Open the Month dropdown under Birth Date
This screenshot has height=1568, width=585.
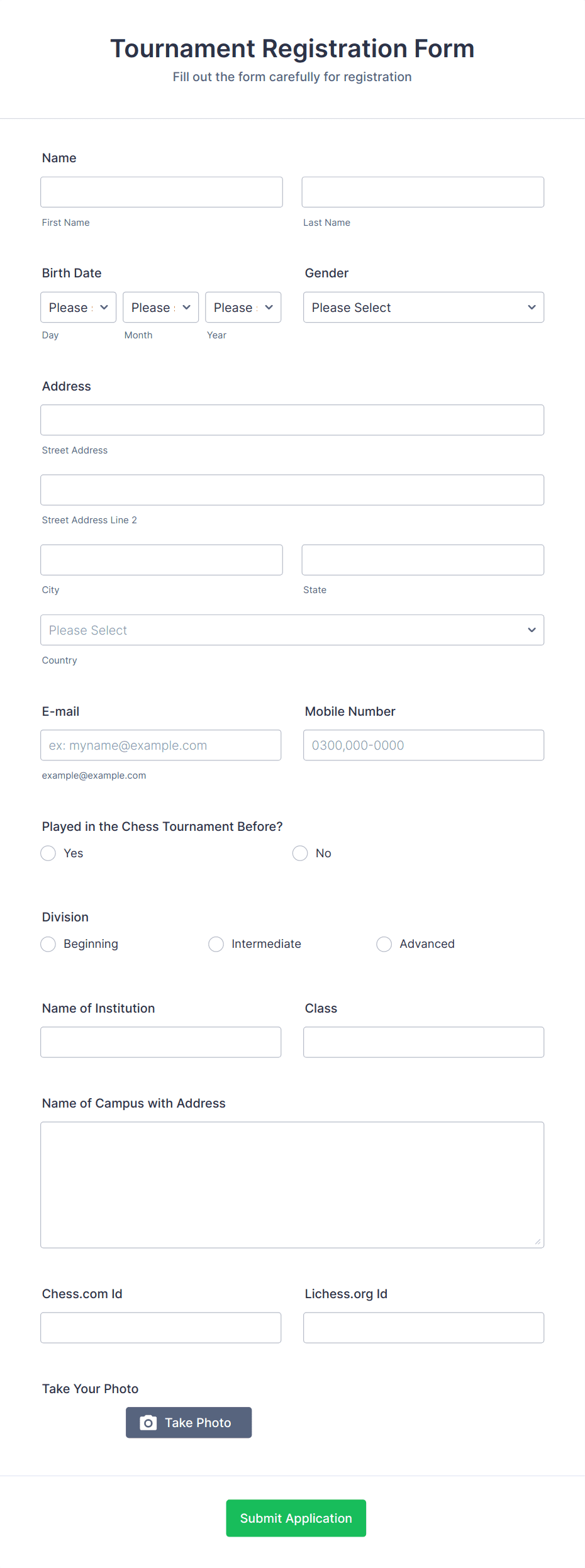(x=160, y=307)
